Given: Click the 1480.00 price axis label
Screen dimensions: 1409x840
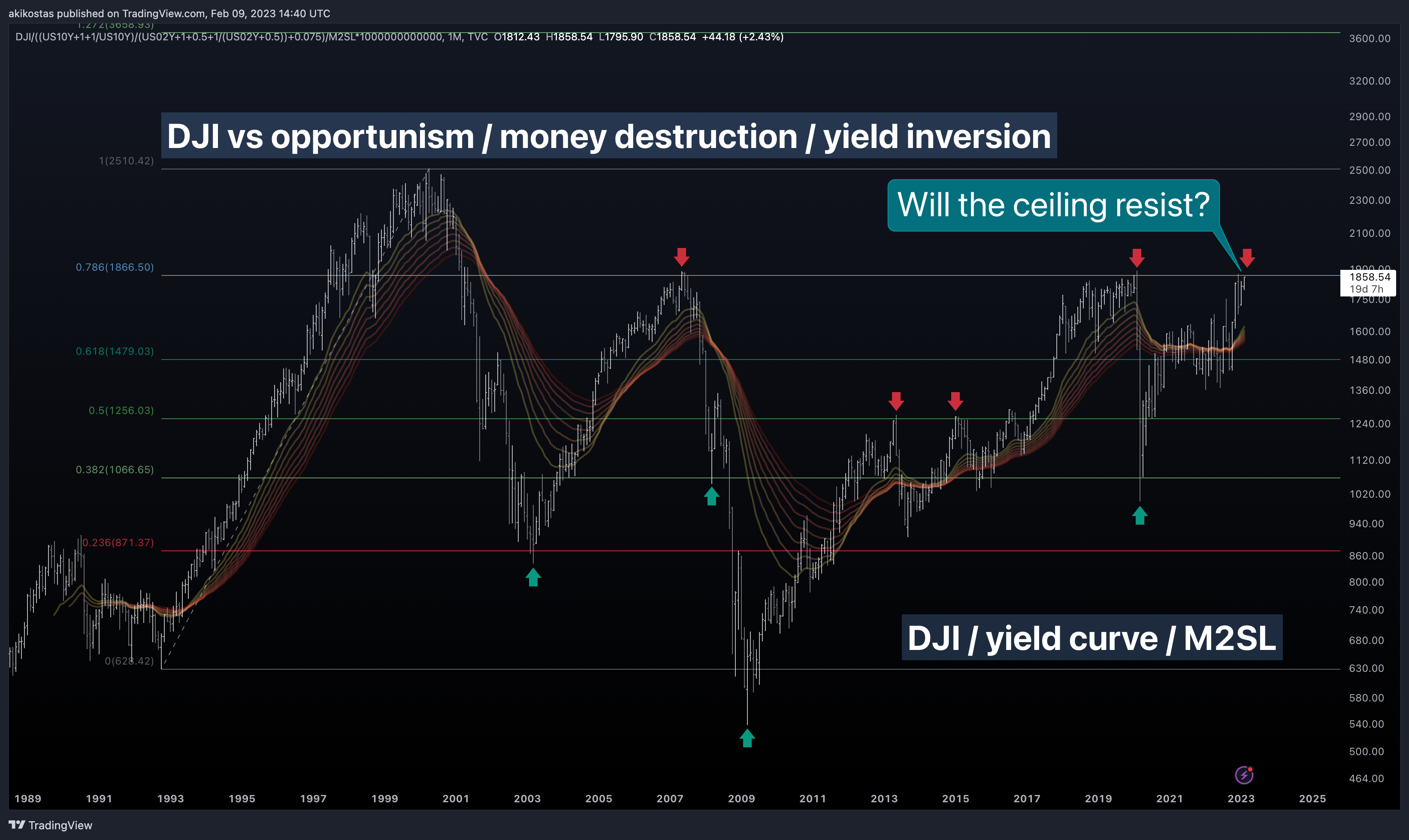Looking at the screenshot, I should coord(1370,360).
